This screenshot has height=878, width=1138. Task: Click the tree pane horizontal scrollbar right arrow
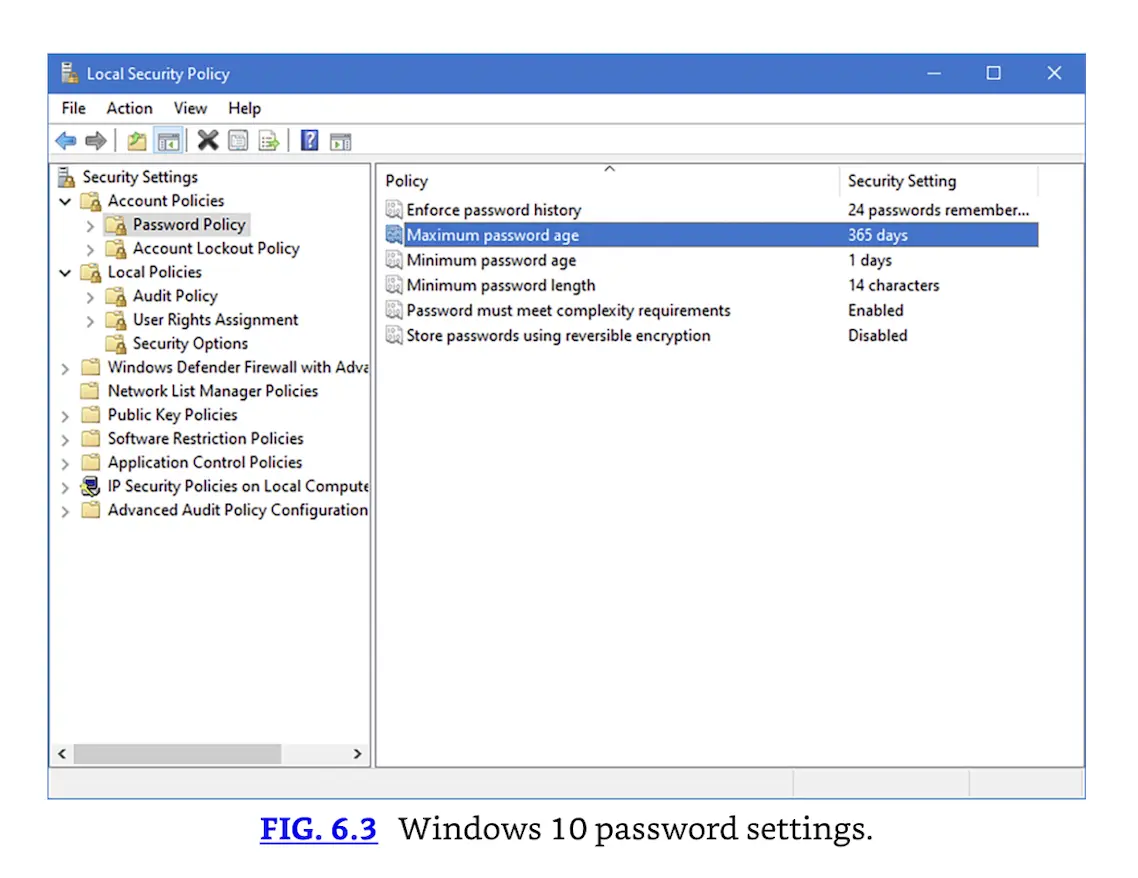(x=358, y=754)
